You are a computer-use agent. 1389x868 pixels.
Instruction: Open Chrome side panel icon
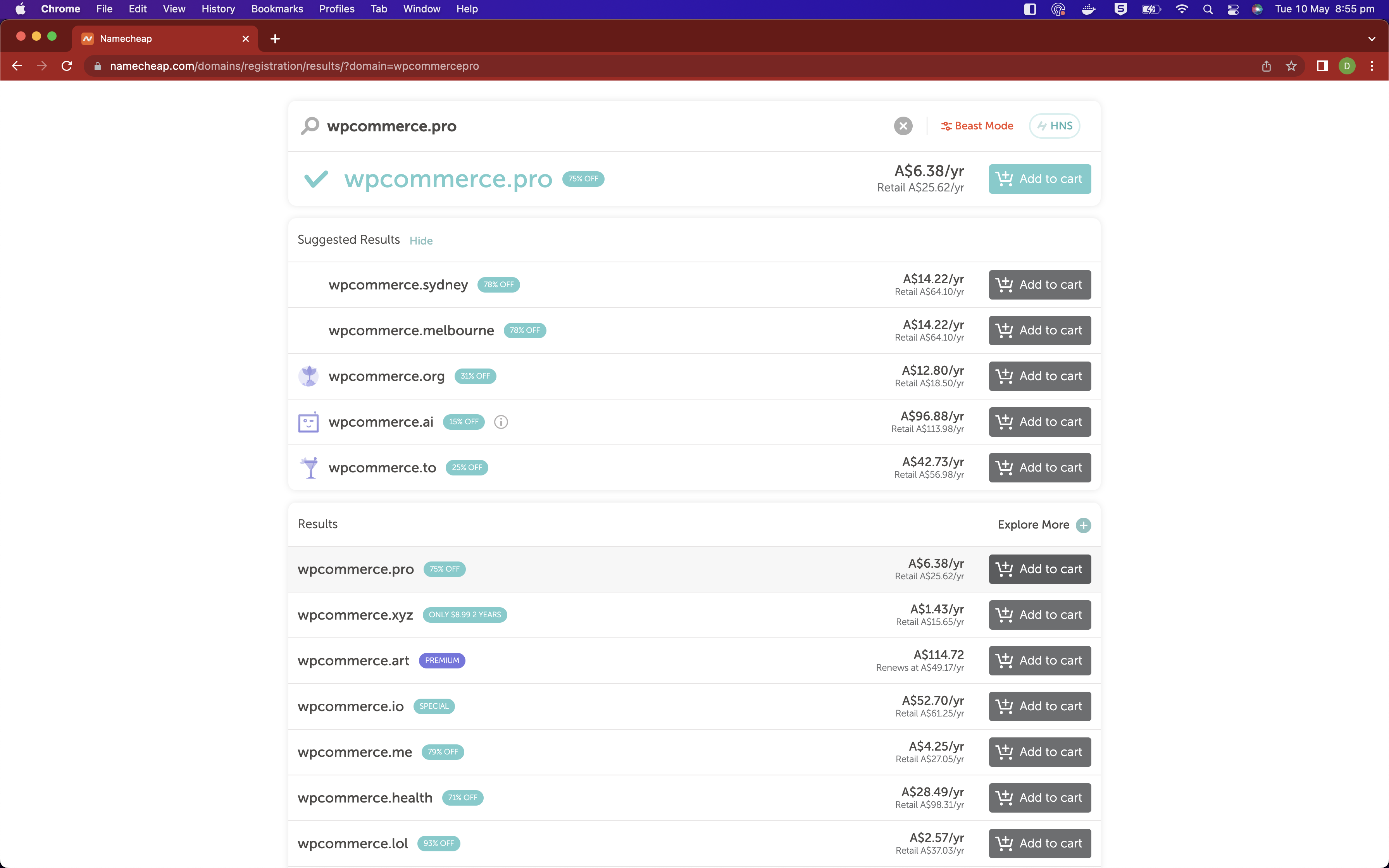[x=1322, y=66]
